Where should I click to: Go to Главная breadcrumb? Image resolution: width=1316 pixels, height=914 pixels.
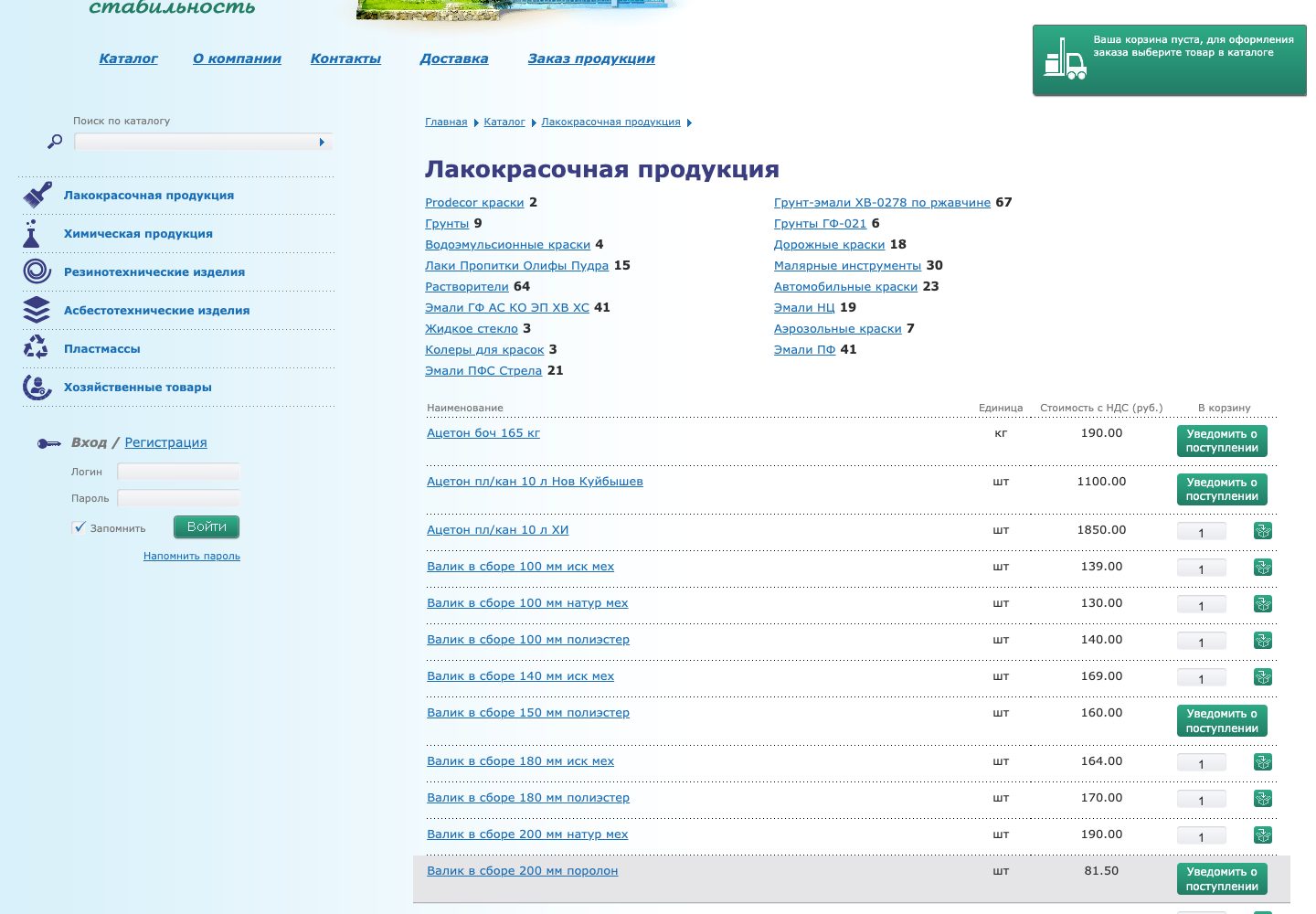click(446, 122)
